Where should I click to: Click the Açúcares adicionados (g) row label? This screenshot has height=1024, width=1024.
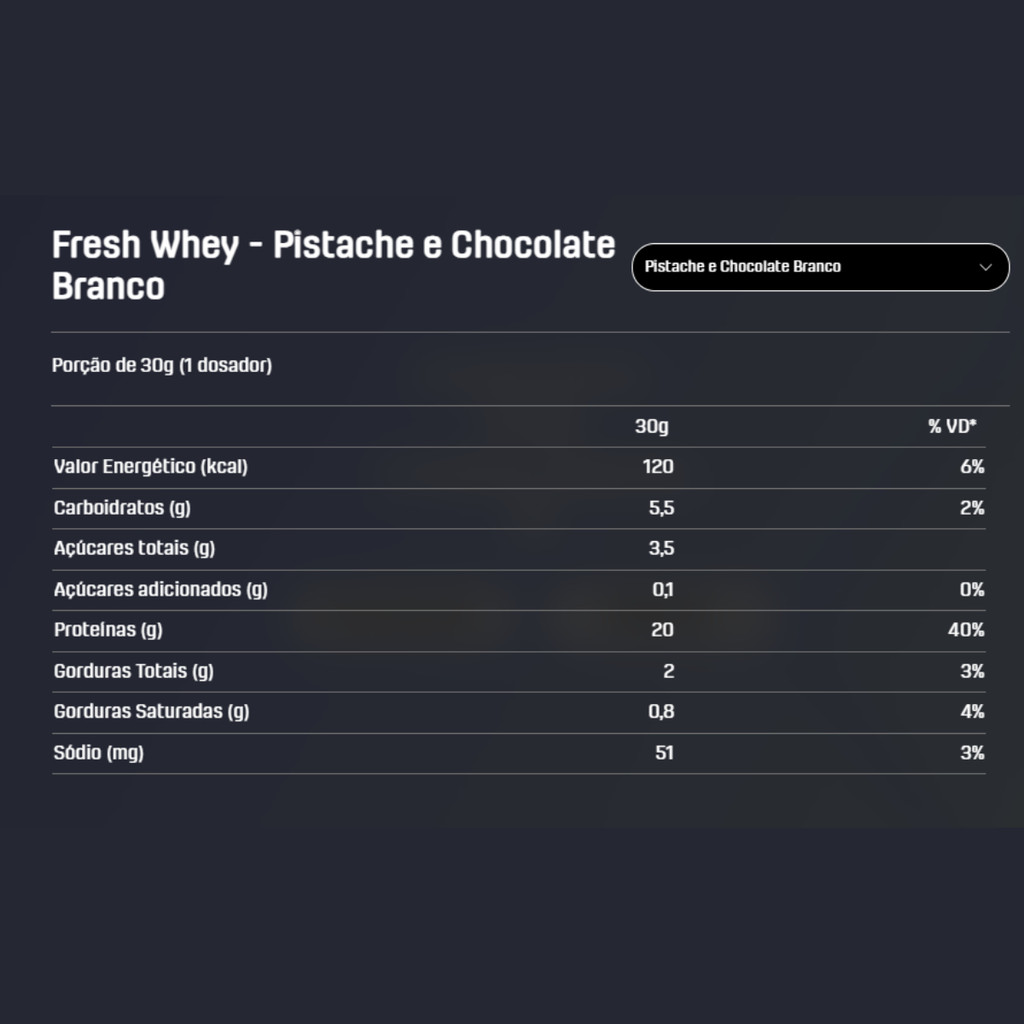pos(161,590)
